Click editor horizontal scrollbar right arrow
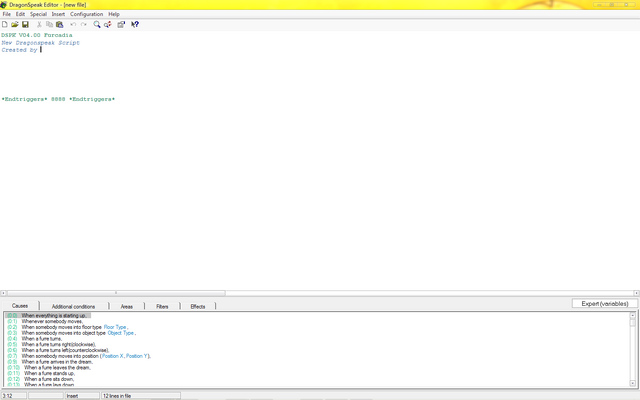640x400 pixels. pyautogui.click(x=636, y=293)
